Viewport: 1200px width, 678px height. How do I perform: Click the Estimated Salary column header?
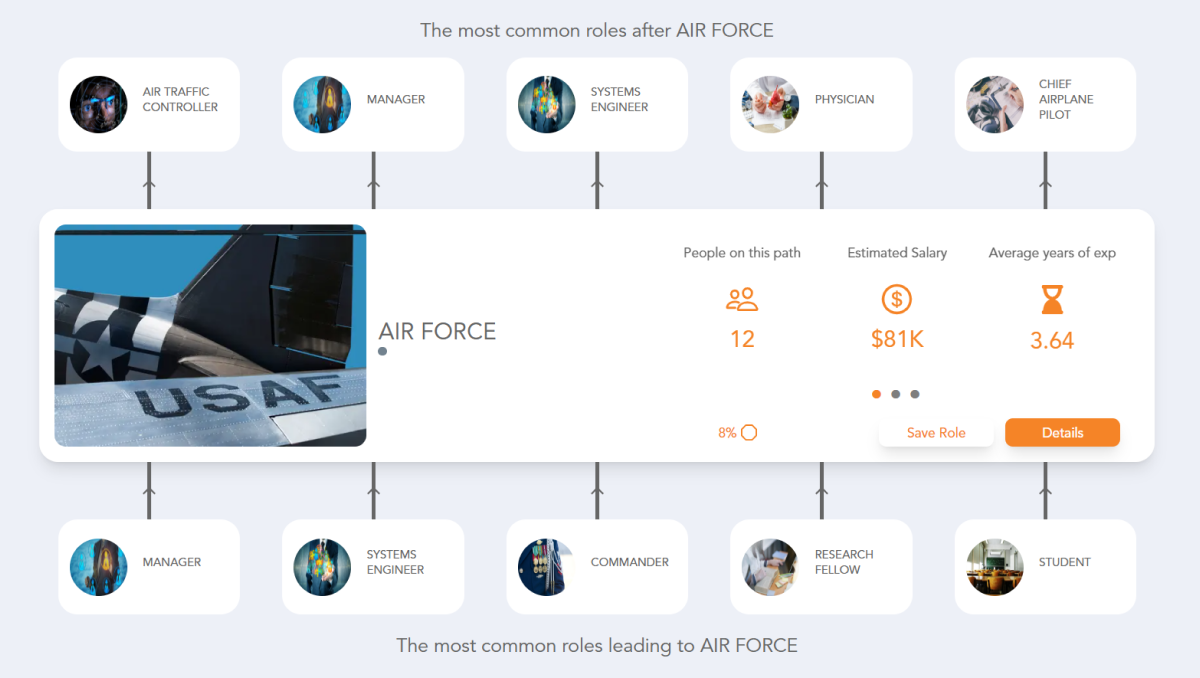point(896,253)
